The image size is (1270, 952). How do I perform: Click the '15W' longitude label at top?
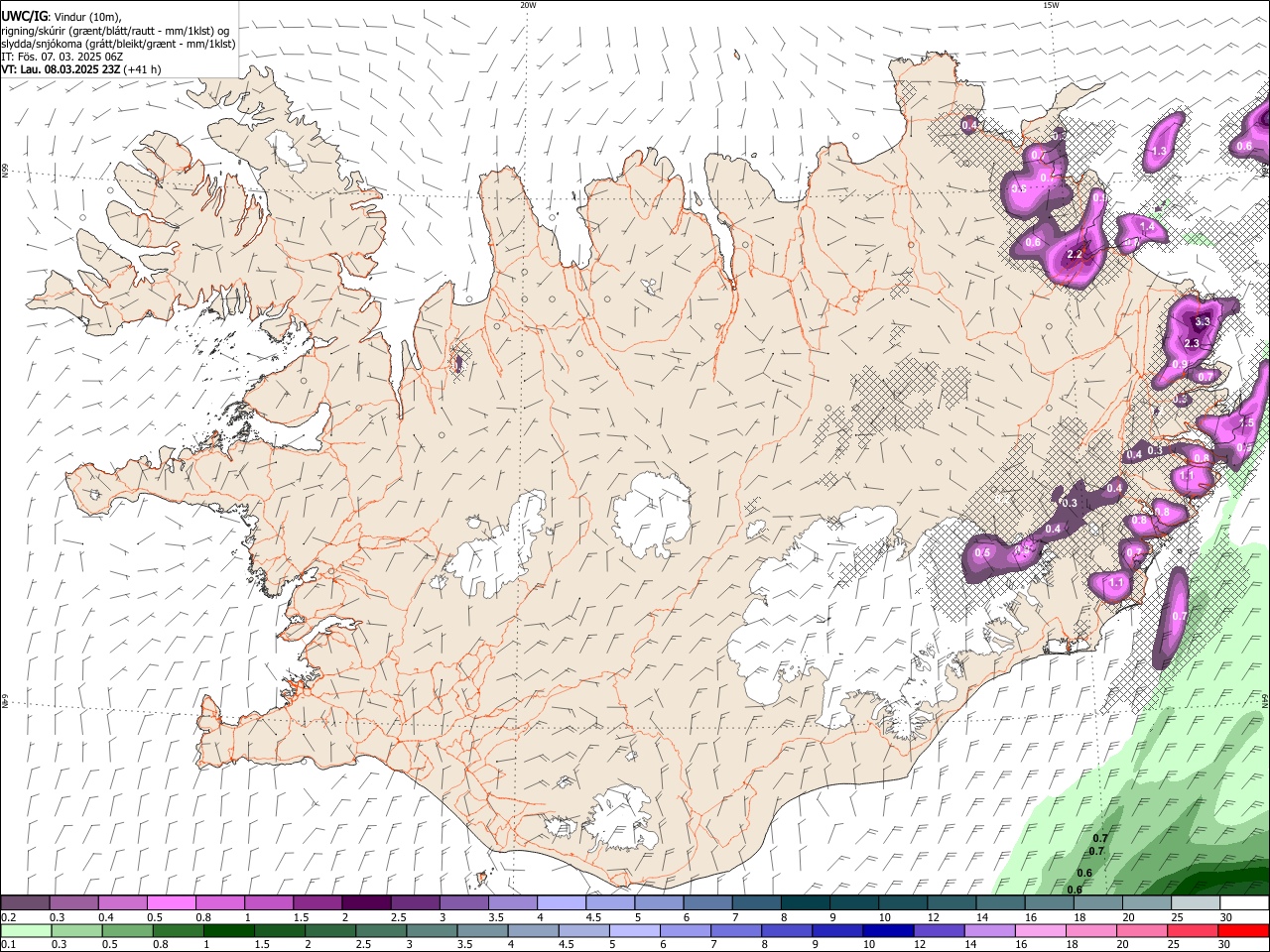pyautogui.click(x=1051, y=5)
